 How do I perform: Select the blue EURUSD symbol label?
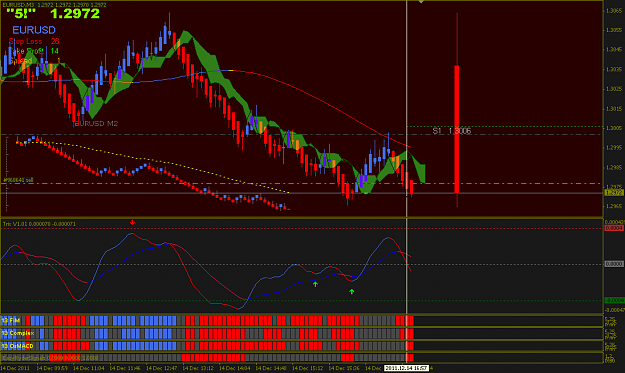(x=34, y=30)
